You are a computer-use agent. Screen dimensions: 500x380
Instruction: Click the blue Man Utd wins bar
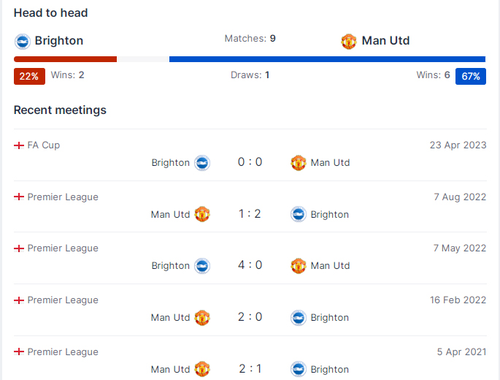[x=327, y=59]
